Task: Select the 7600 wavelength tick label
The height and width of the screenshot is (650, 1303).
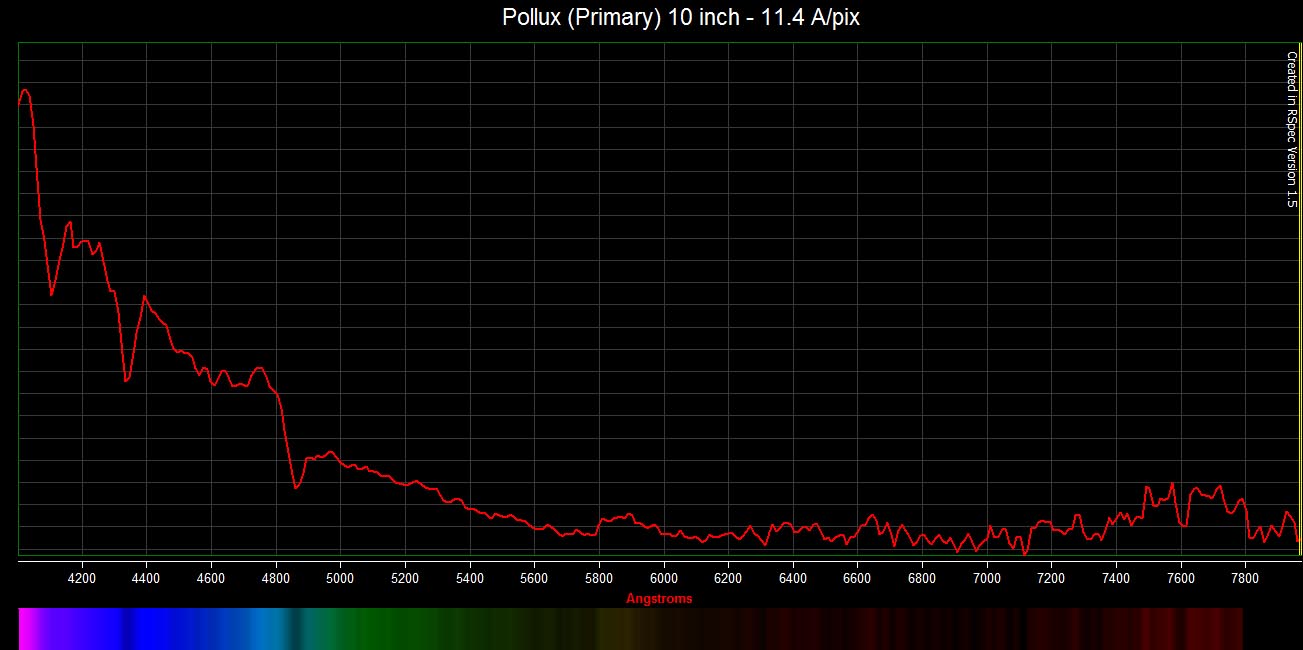Action: point(1181,578)
